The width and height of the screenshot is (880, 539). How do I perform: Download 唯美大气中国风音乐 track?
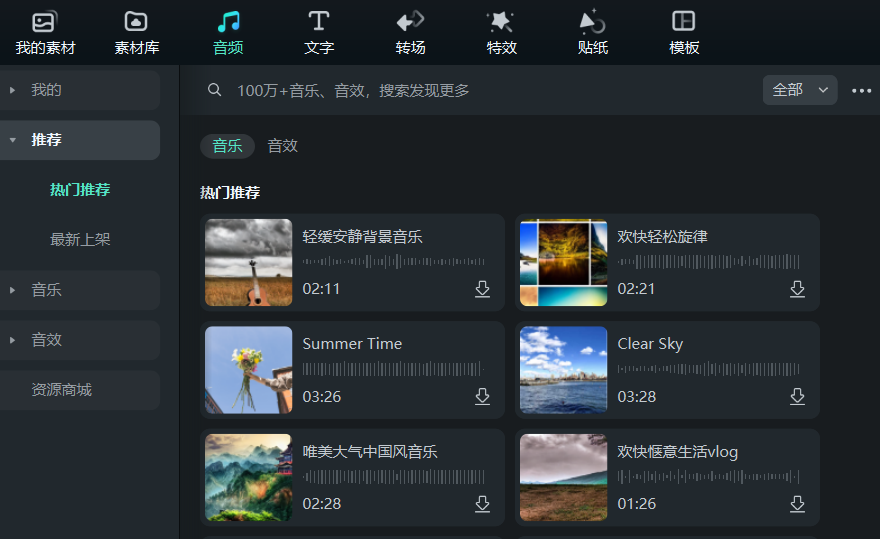tap(483, 504)
